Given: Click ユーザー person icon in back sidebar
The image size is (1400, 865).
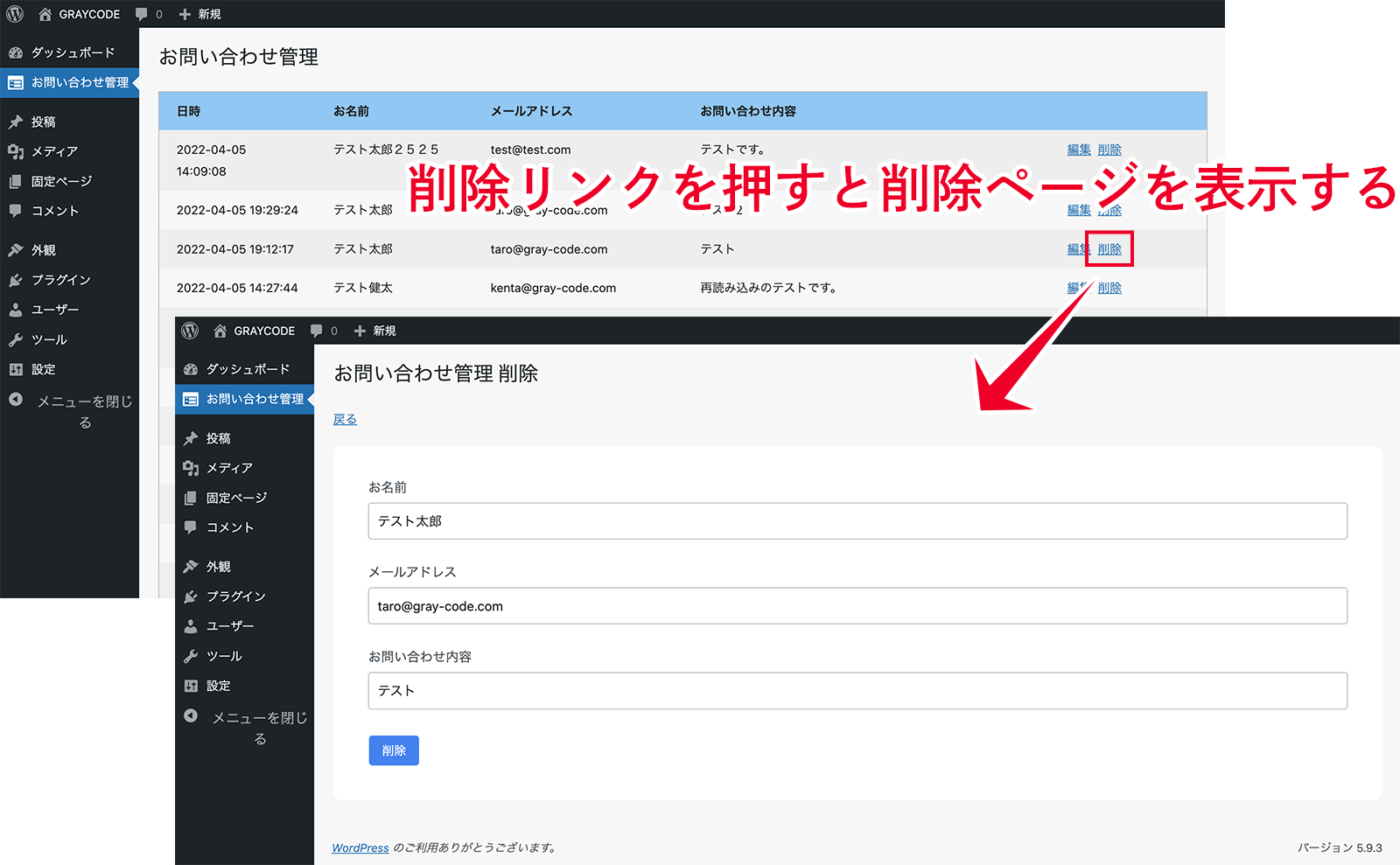Looking at the screenshot, I should point(16,310).
